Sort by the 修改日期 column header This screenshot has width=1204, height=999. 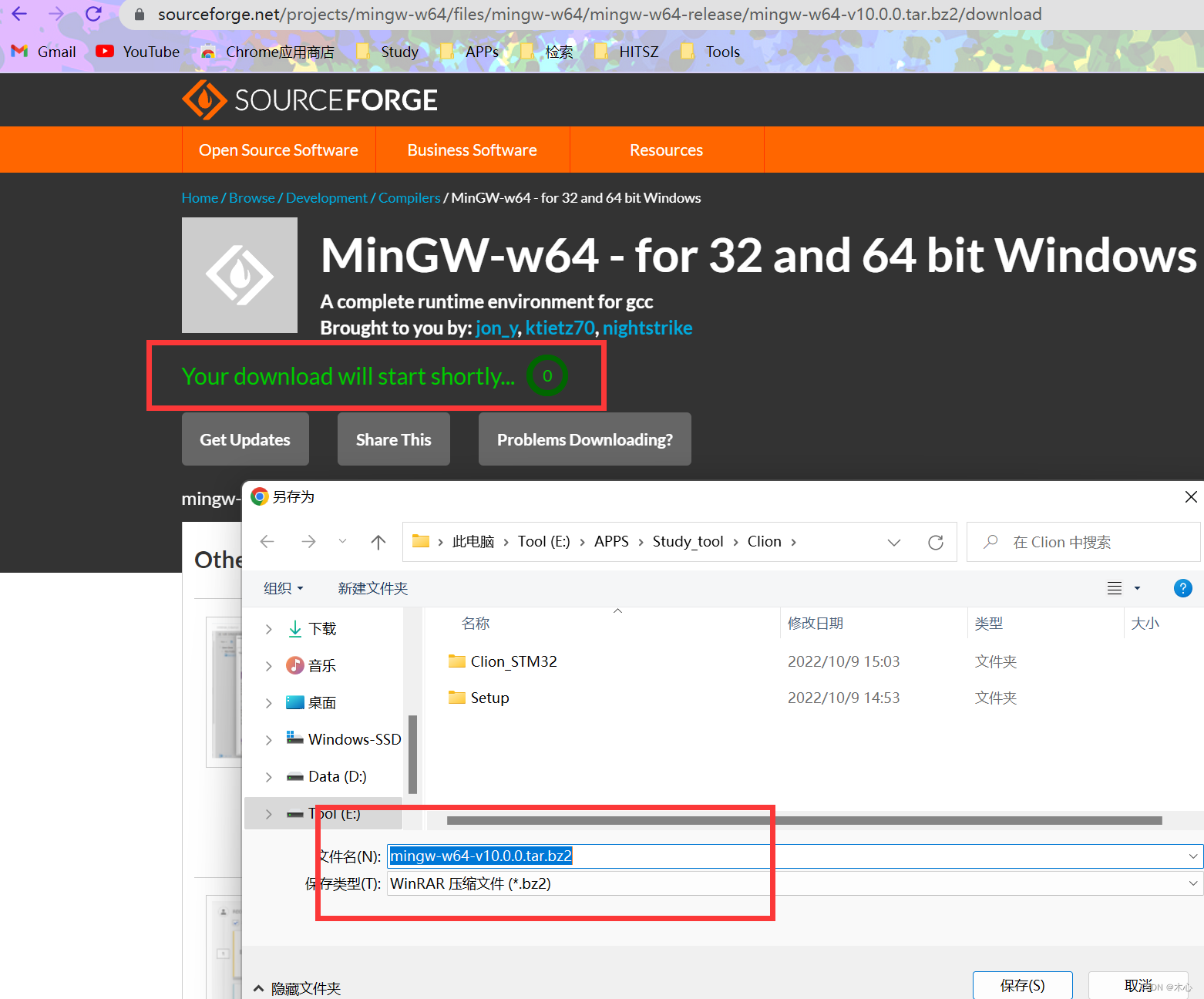click(x=815, y=623)
